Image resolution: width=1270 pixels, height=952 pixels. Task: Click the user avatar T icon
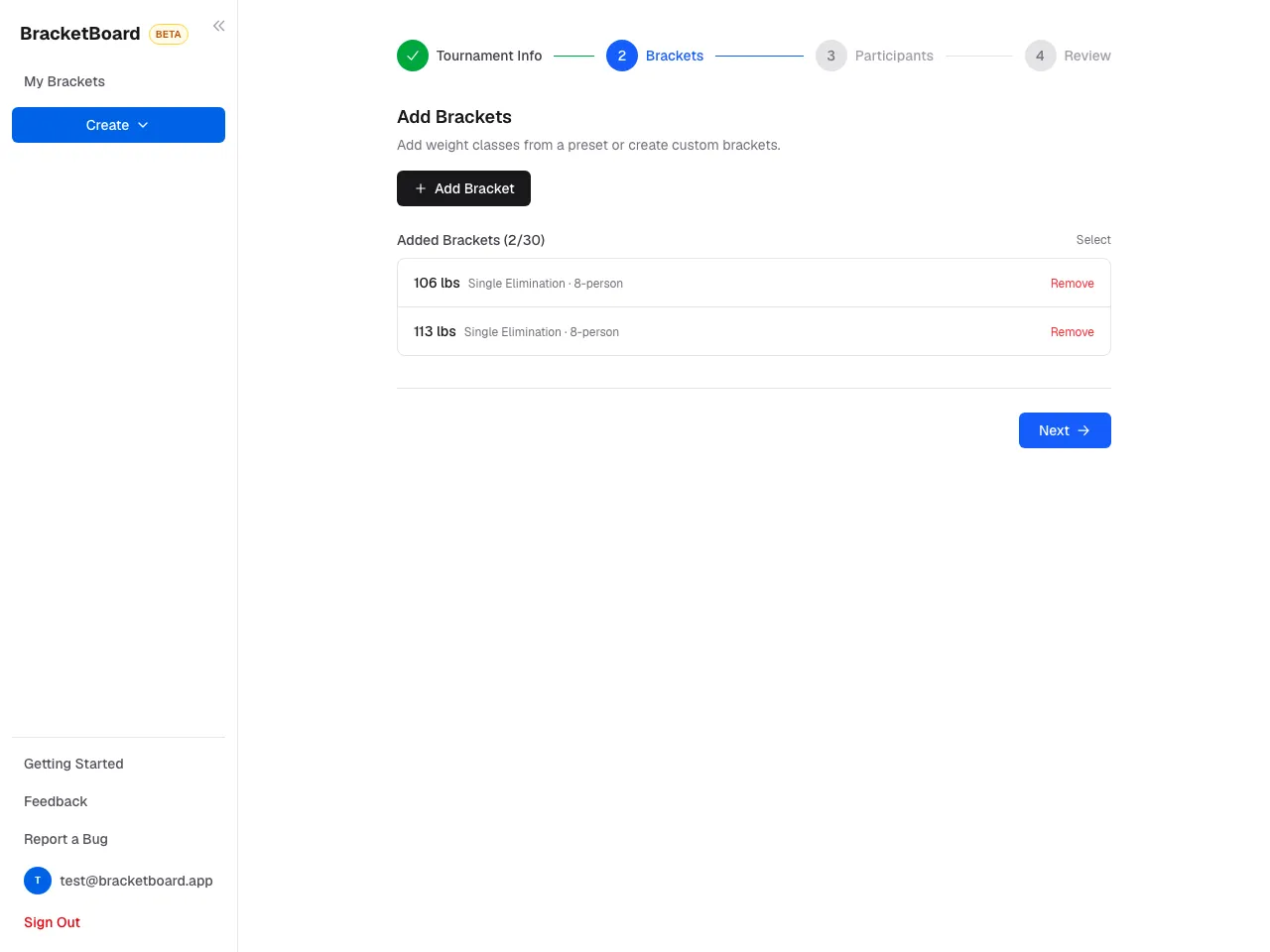coord(38,881)
